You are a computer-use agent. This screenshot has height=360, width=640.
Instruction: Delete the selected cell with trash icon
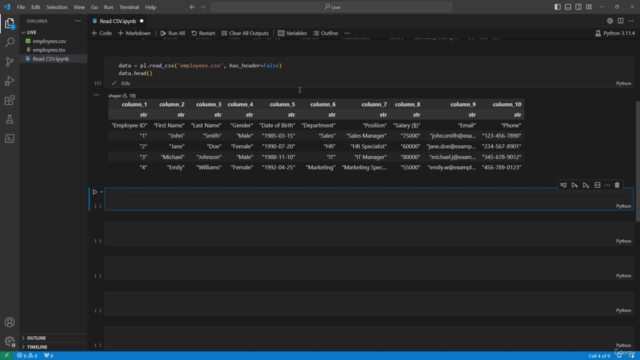[617, 185]
